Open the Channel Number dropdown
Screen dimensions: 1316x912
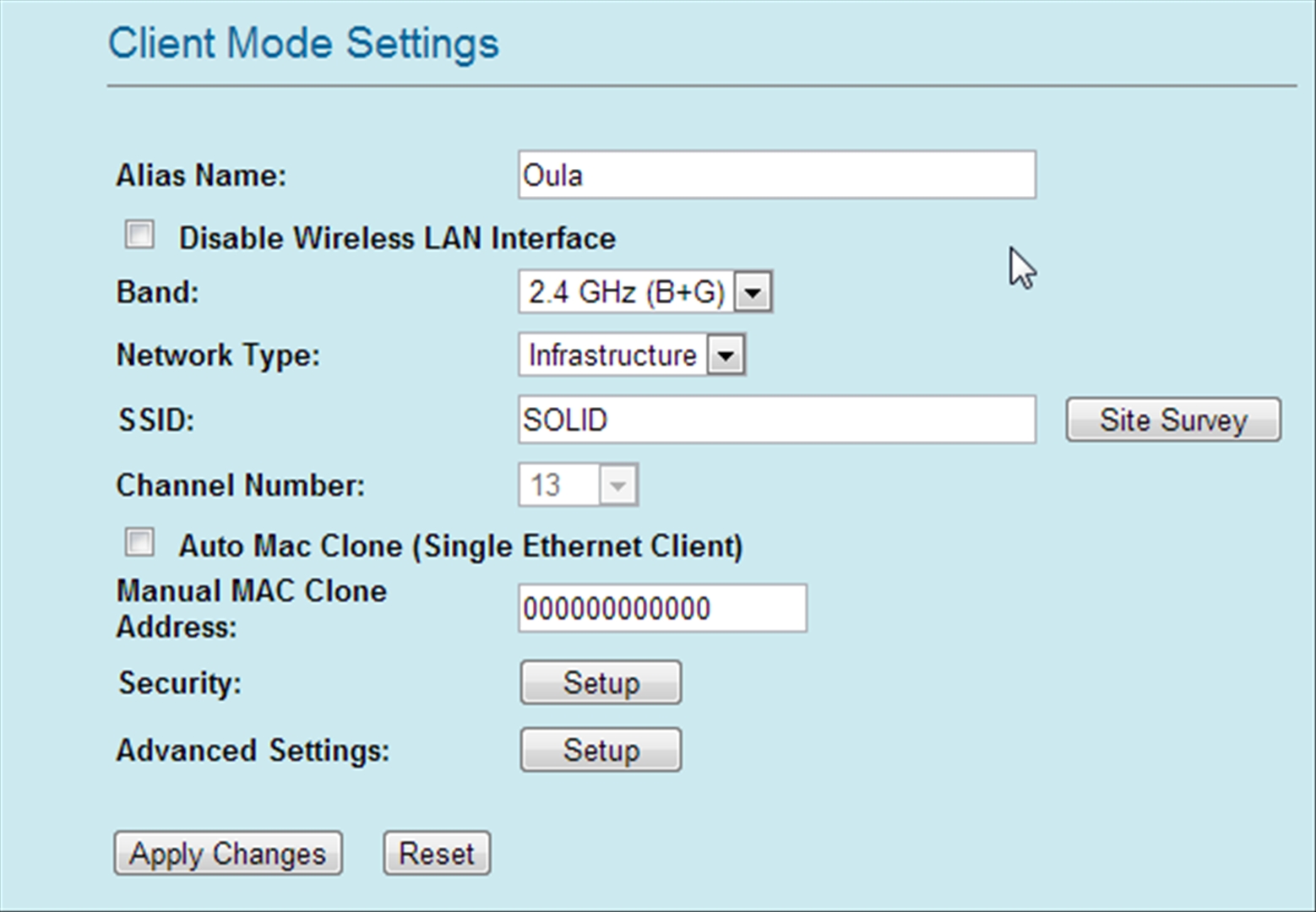click(x=579, y=485)
